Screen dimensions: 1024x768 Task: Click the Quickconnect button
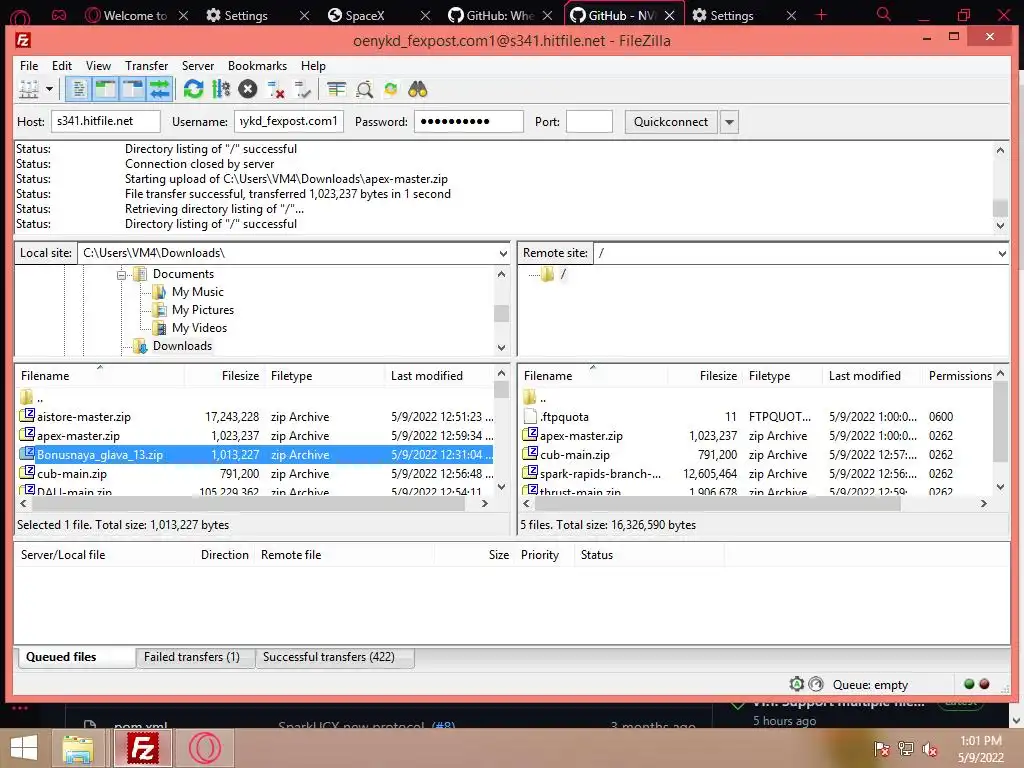pyautogui.click(x=671, y=122)
